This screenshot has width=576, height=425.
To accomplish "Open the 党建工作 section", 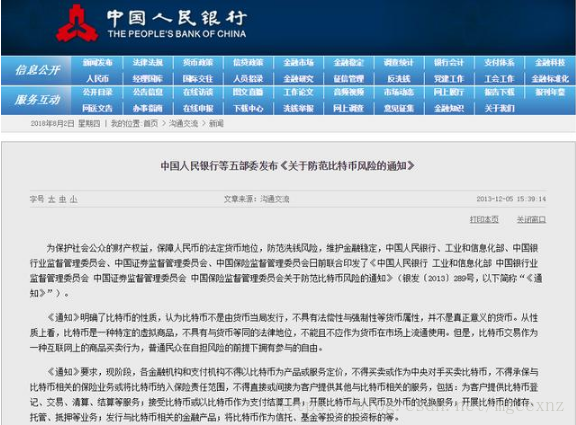I will 449,79.
